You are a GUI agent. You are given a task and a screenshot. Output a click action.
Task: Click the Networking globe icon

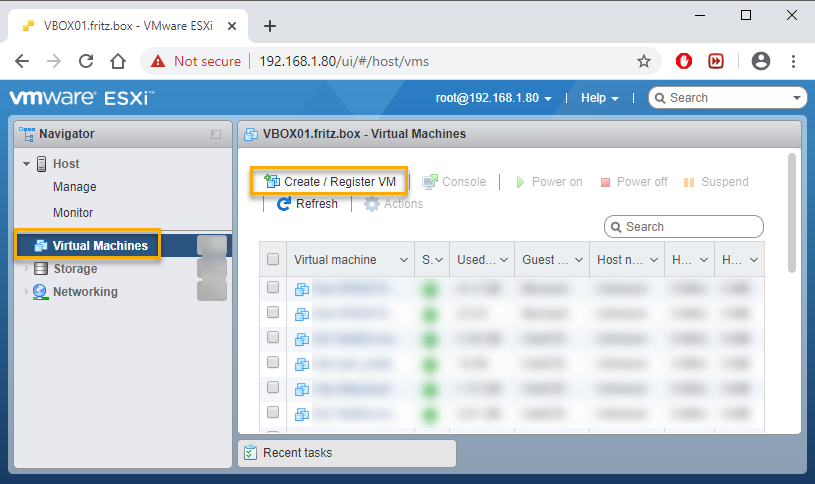(x=40, y=292)
